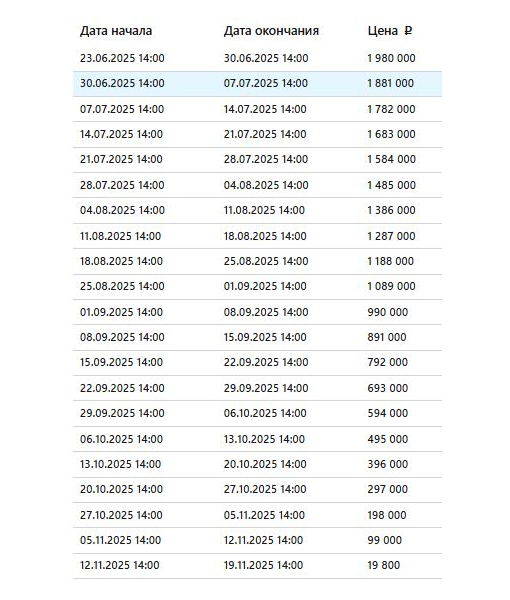This screenshot has width=510, height=600.
Task: Select the row ending 18.08.2025 14:00
Action: point(257,236)
